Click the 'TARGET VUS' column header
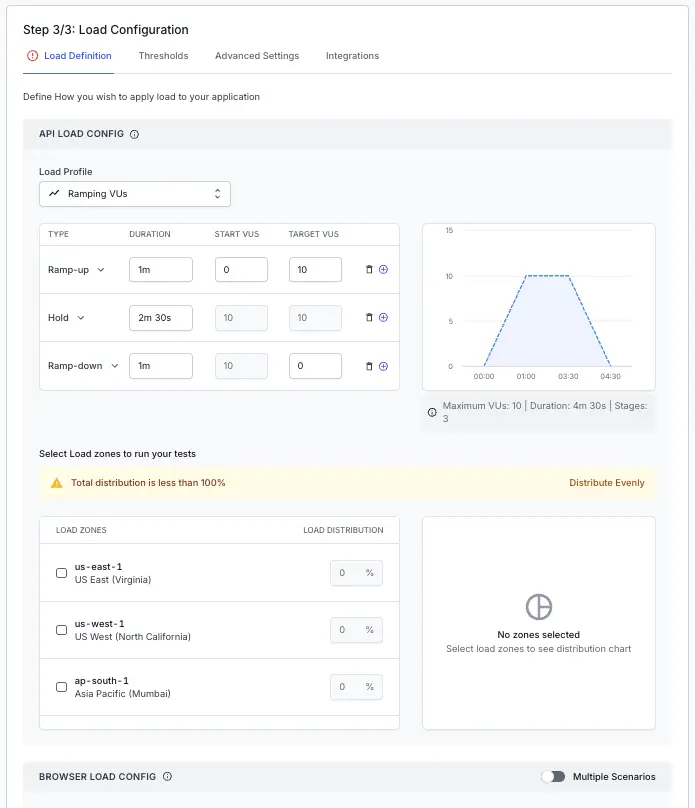The image size is (695, 808). [314, 234]
